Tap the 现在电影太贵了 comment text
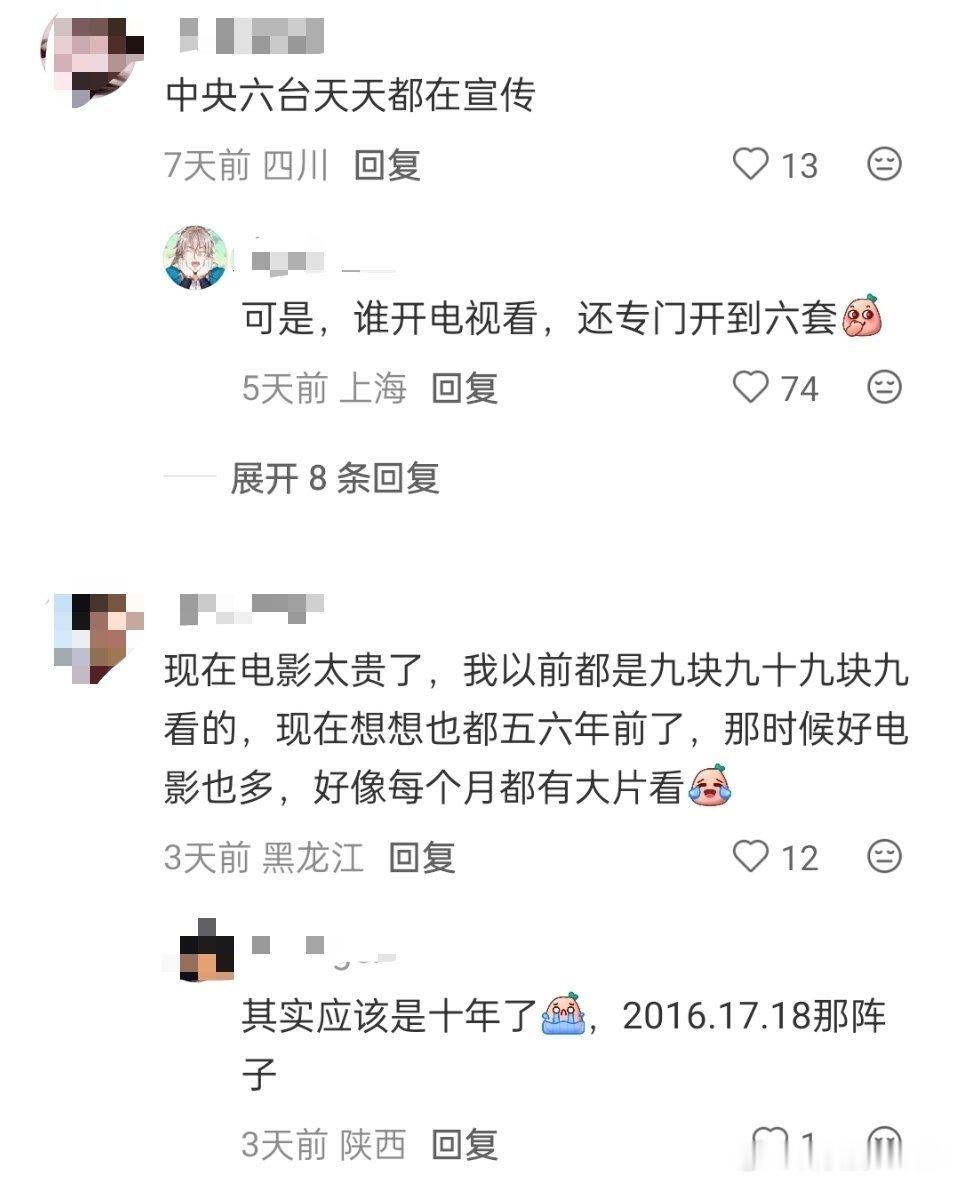This screenshot has width=960, height=1180. tap(536, 729)
